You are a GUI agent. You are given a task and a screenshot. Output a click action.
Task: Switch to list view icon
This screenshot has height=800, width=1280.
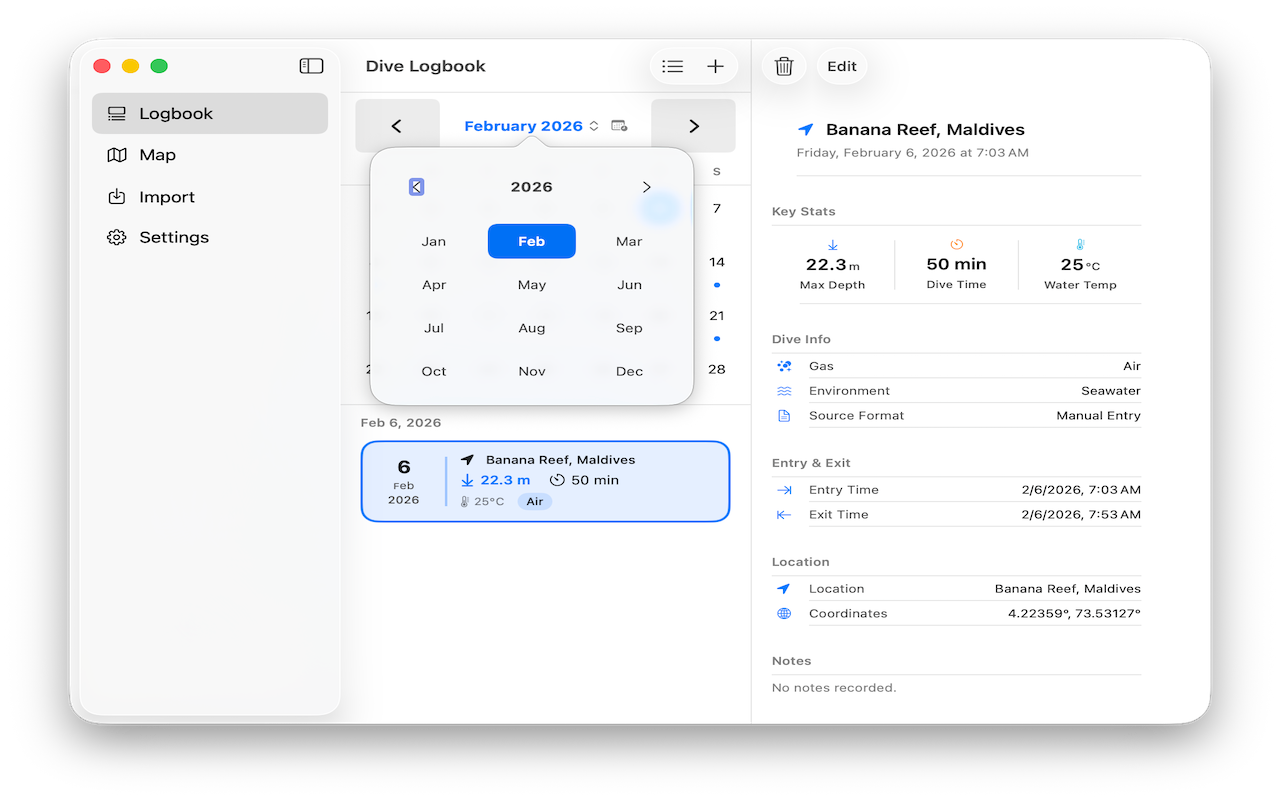point(673,66)
